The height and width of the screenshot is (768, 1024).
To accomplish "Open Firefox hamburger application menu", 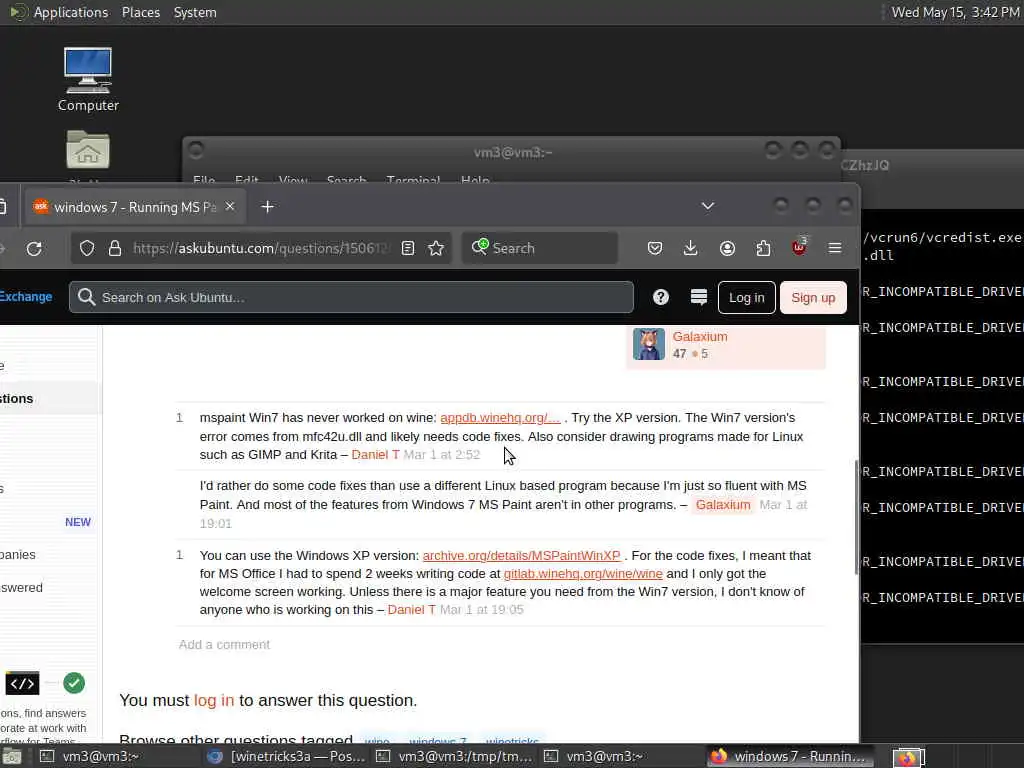I will click(835, 248).
